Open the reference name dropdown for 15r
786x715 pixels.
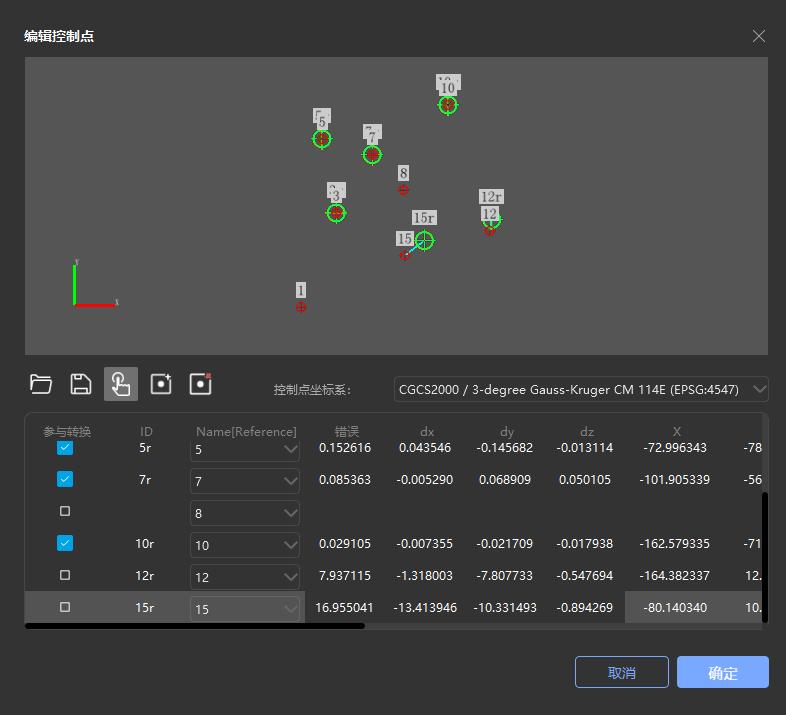click(x=245, y=609)
